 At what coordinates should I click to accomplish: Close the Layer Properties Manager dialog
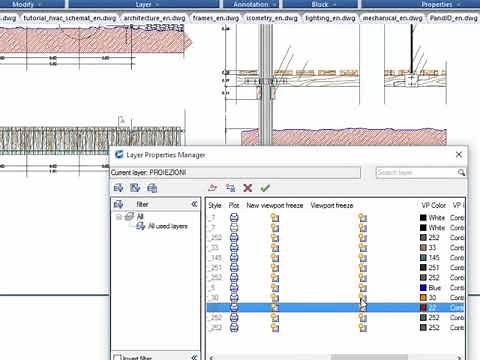[459, 155]
